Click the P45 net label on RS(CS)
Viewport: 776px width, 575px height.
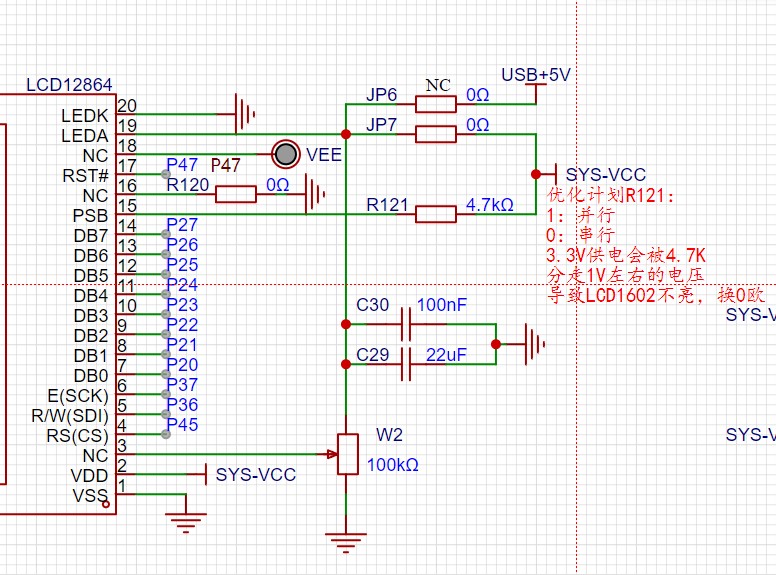pos(182,425)
